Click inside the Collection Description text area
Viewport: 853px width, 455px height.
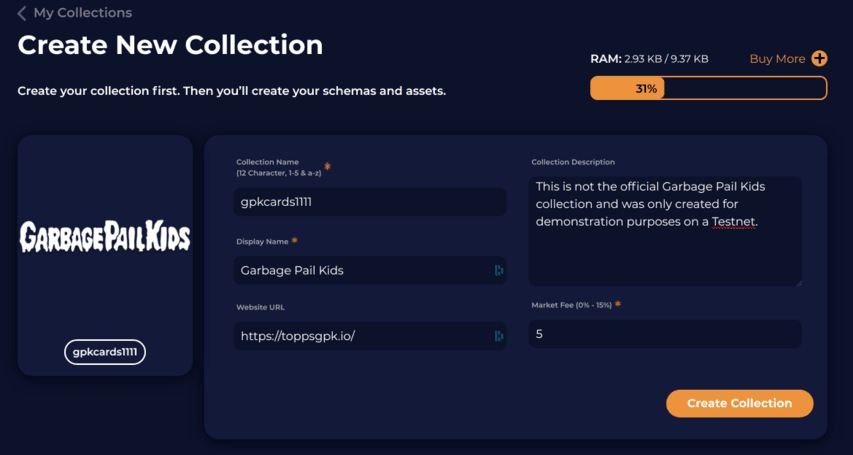tap(665, 231)
